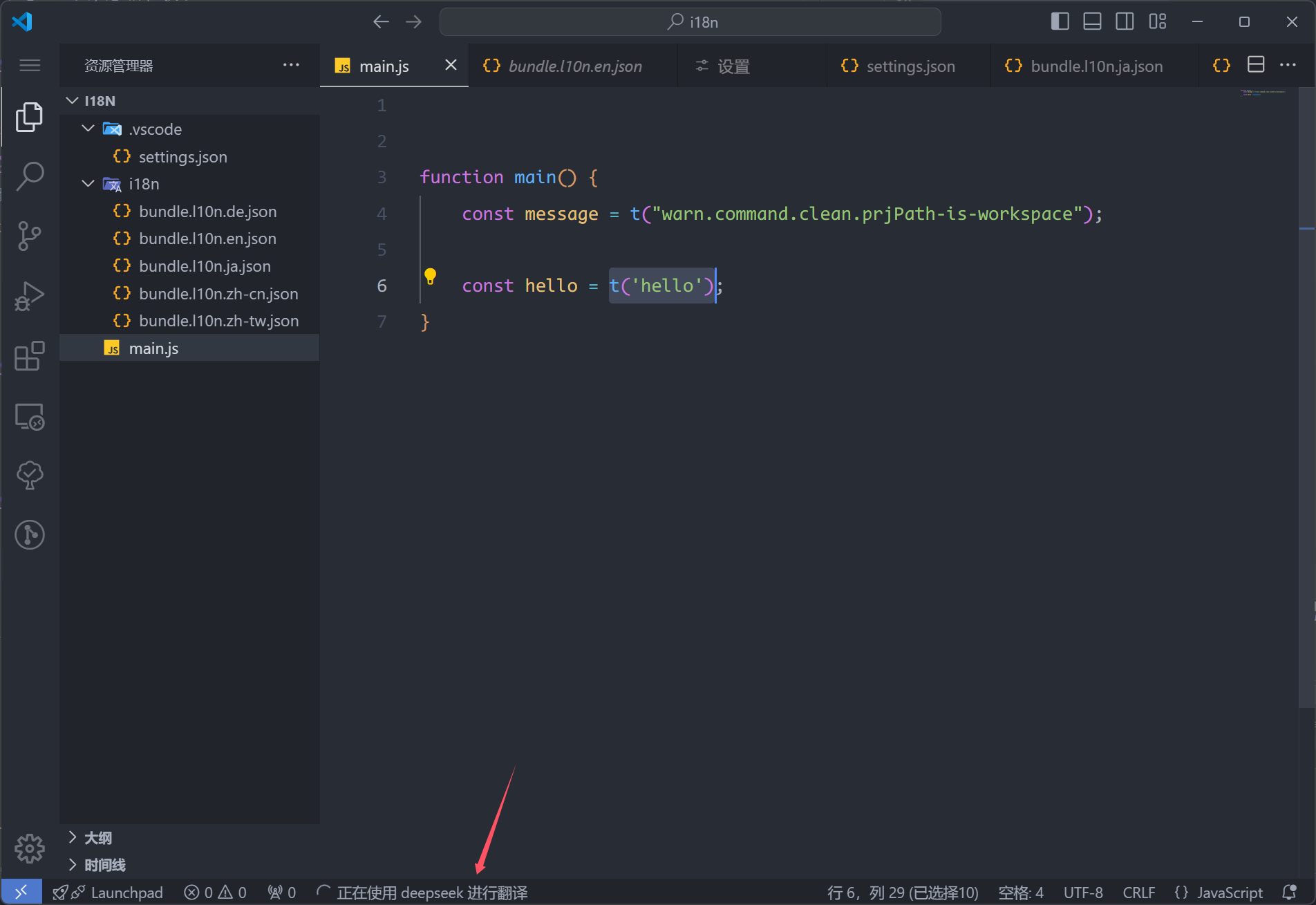The height and width of the screenshot is (905, 1316).
Task: Go forward with the right arrow
Action: (413, 22)
